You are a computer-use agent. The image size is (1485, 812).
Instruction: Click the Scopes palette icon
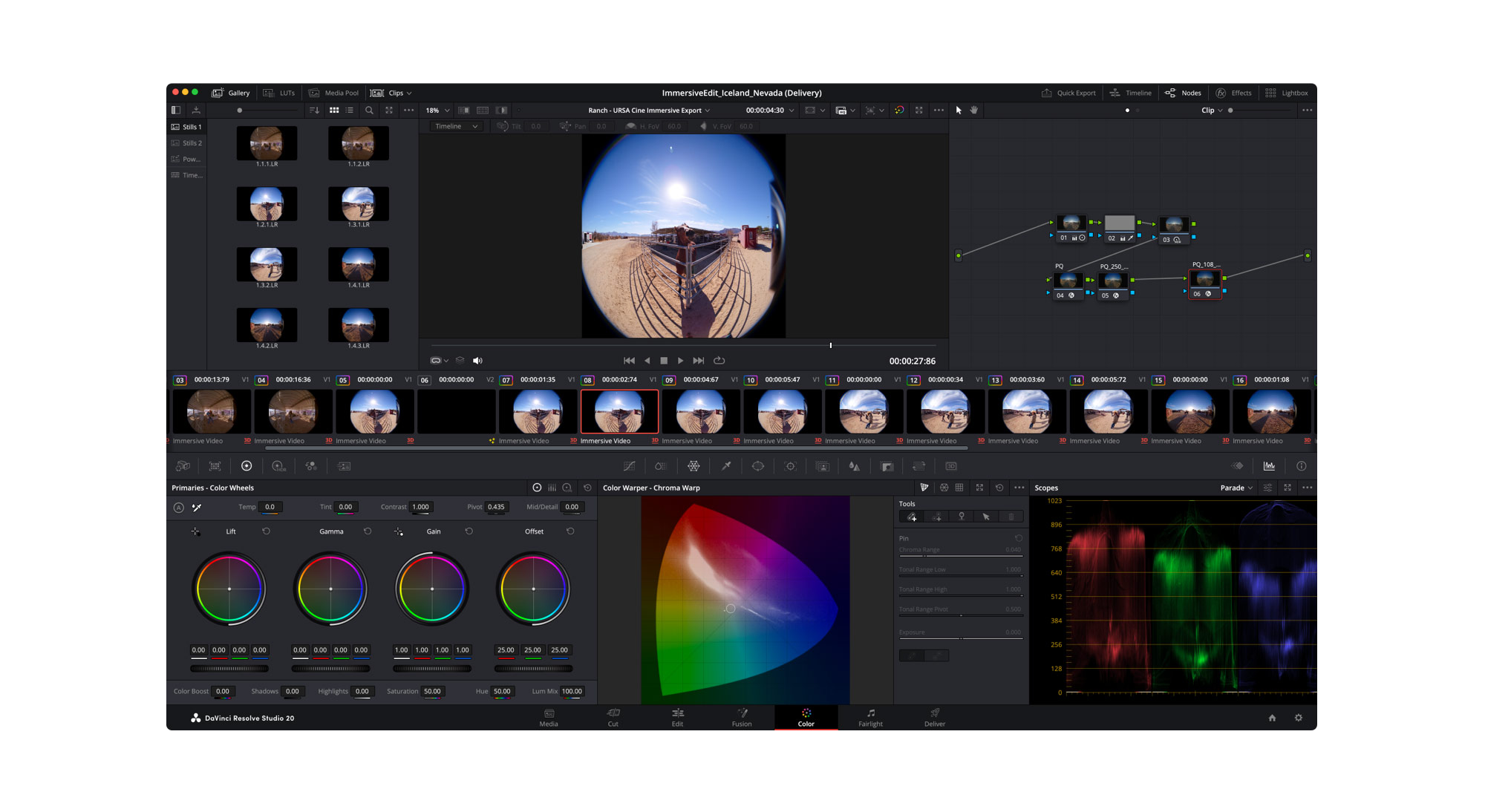tap(1269, 466)
